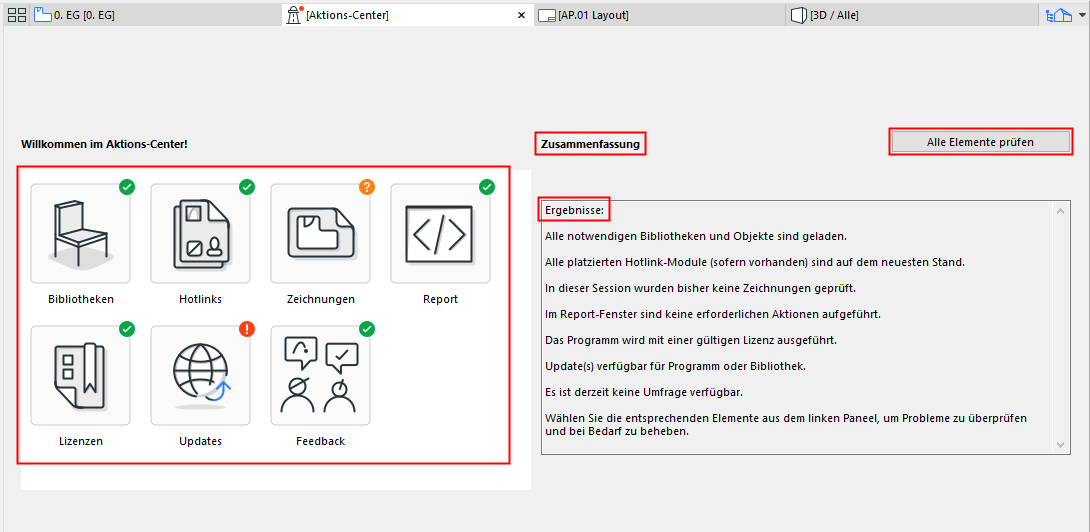Click the Bibliotheken label

81,299
